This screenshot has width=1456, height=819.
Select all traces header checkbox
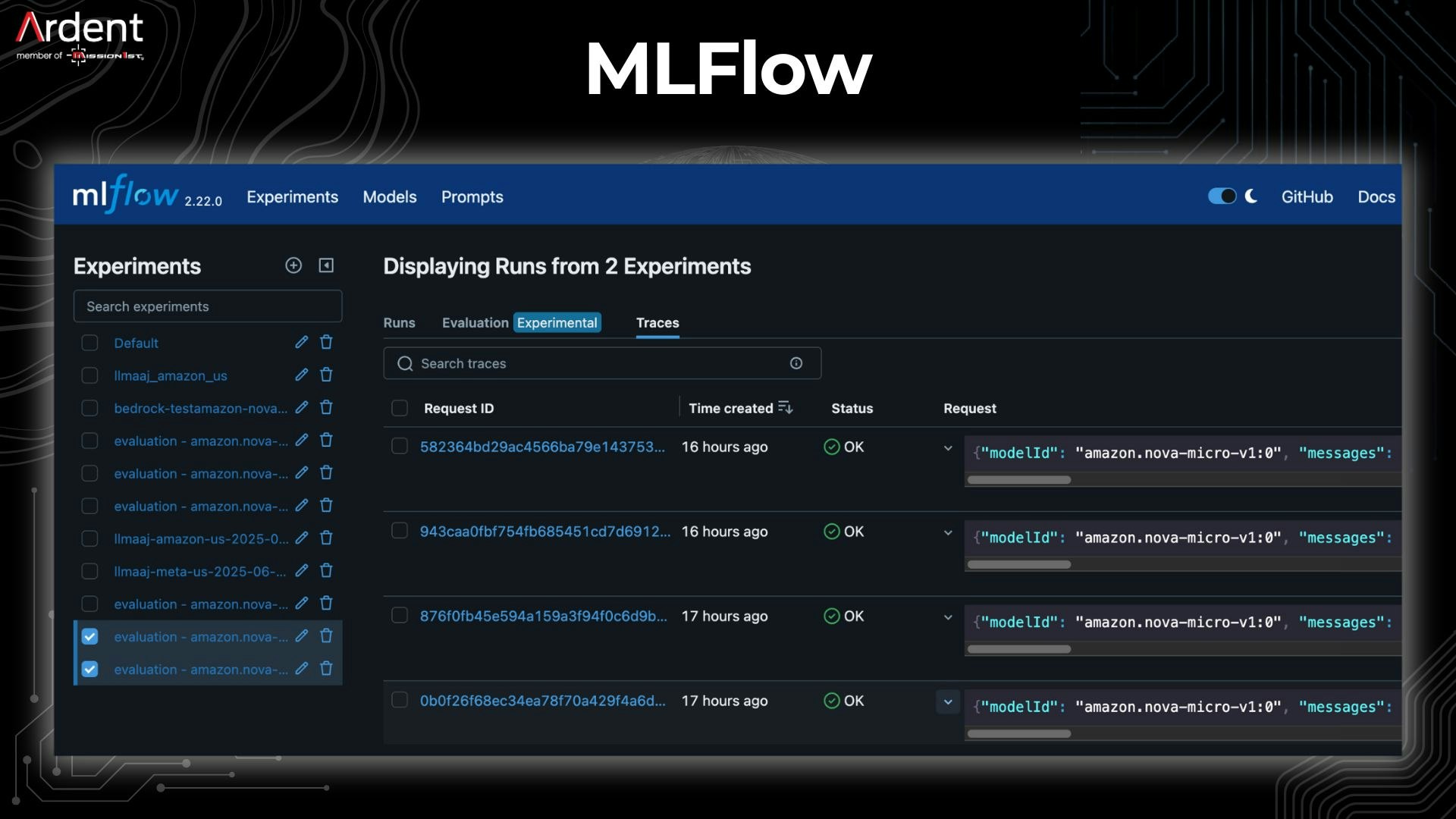[400, 408]
